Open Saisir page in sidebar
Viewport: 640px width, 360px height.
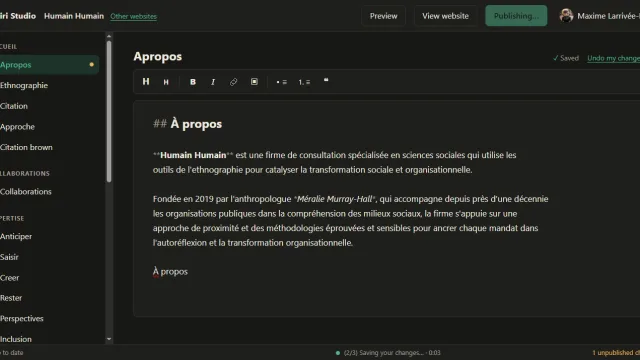point(9,257)
